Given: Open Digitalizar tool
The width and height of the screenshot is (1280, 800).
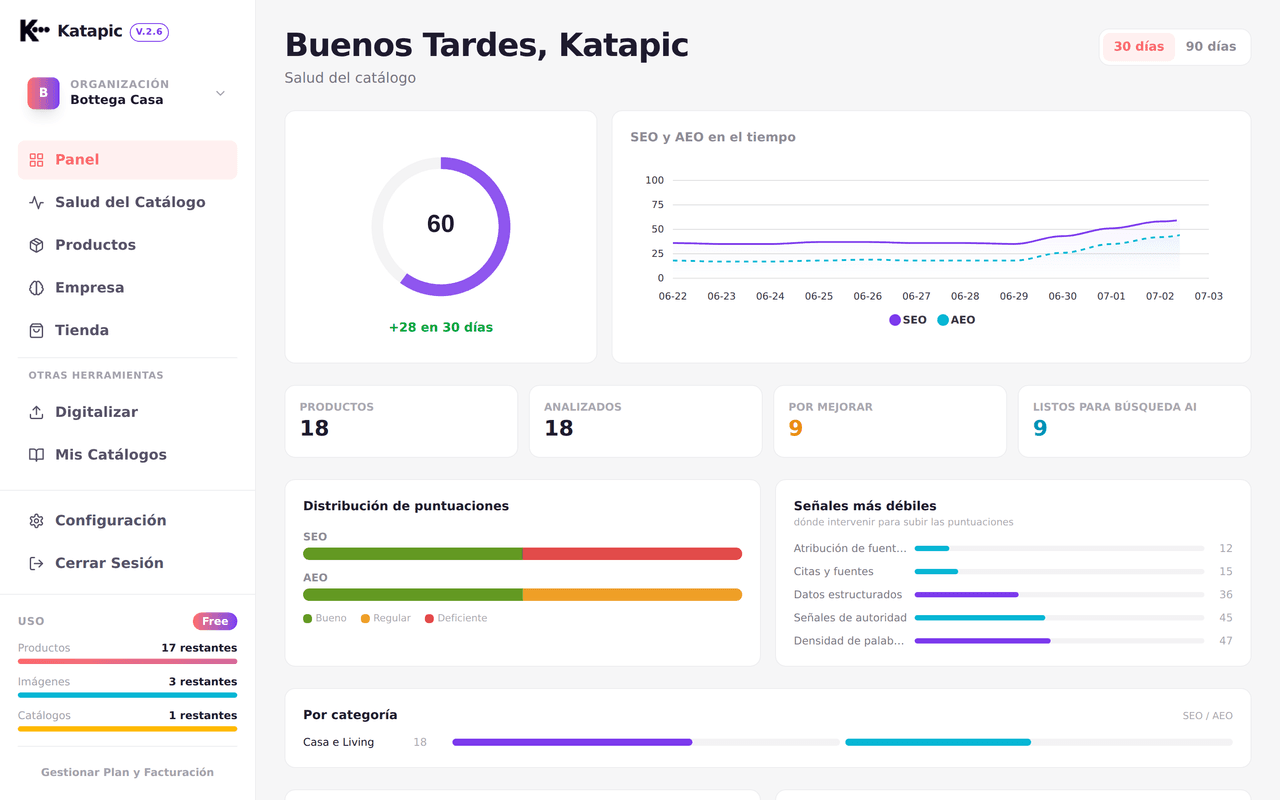Looking at the screenshot, I should pos(127,412).
